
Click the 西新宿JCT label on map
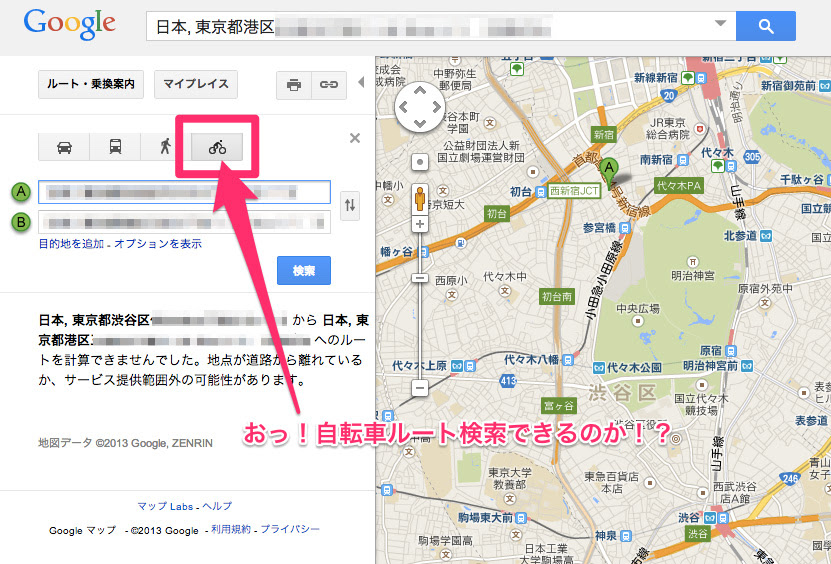pos(574,191)
